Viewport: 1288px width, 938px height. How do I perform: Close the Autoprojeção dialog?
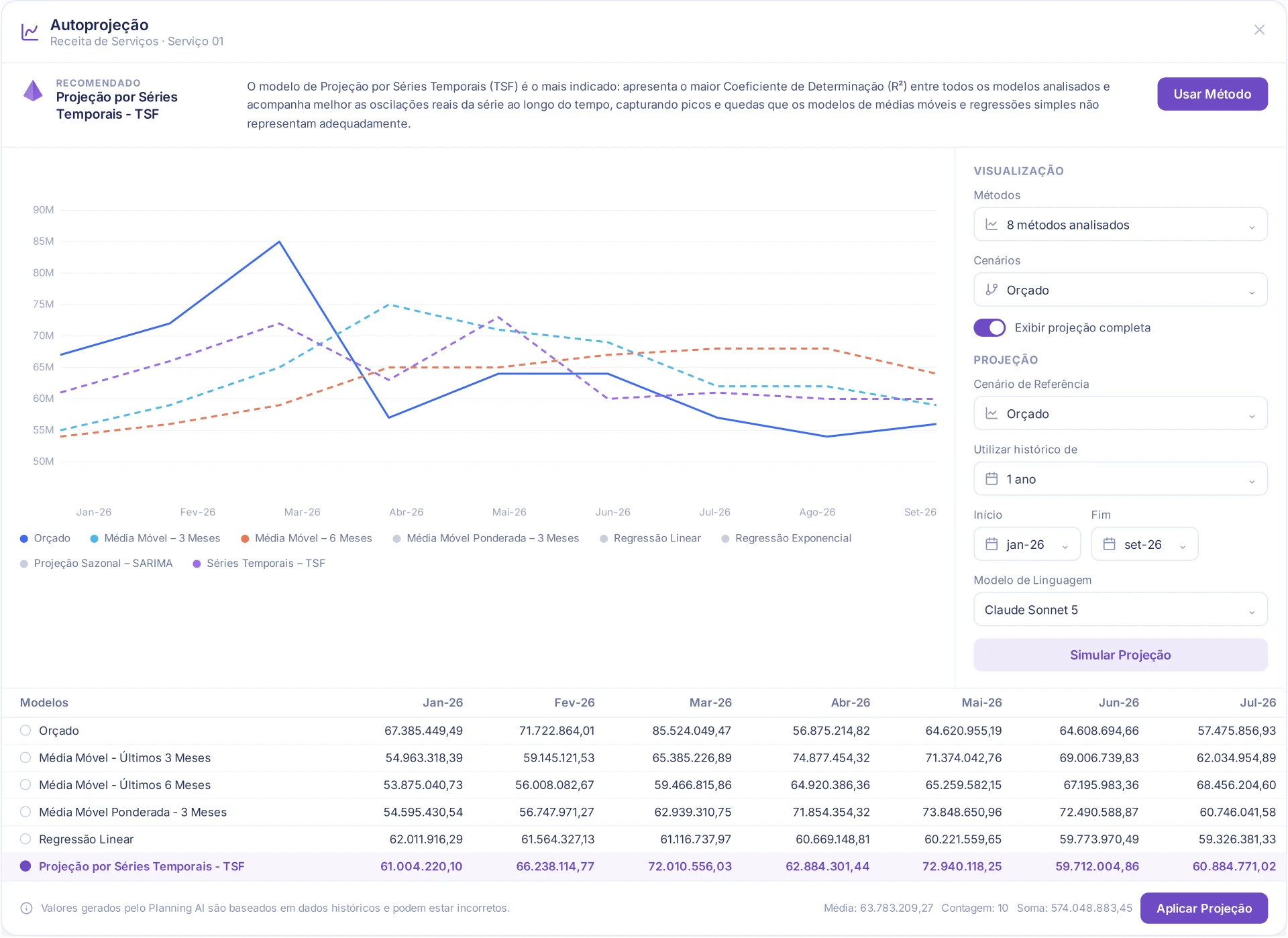[x=1259, y=30]
